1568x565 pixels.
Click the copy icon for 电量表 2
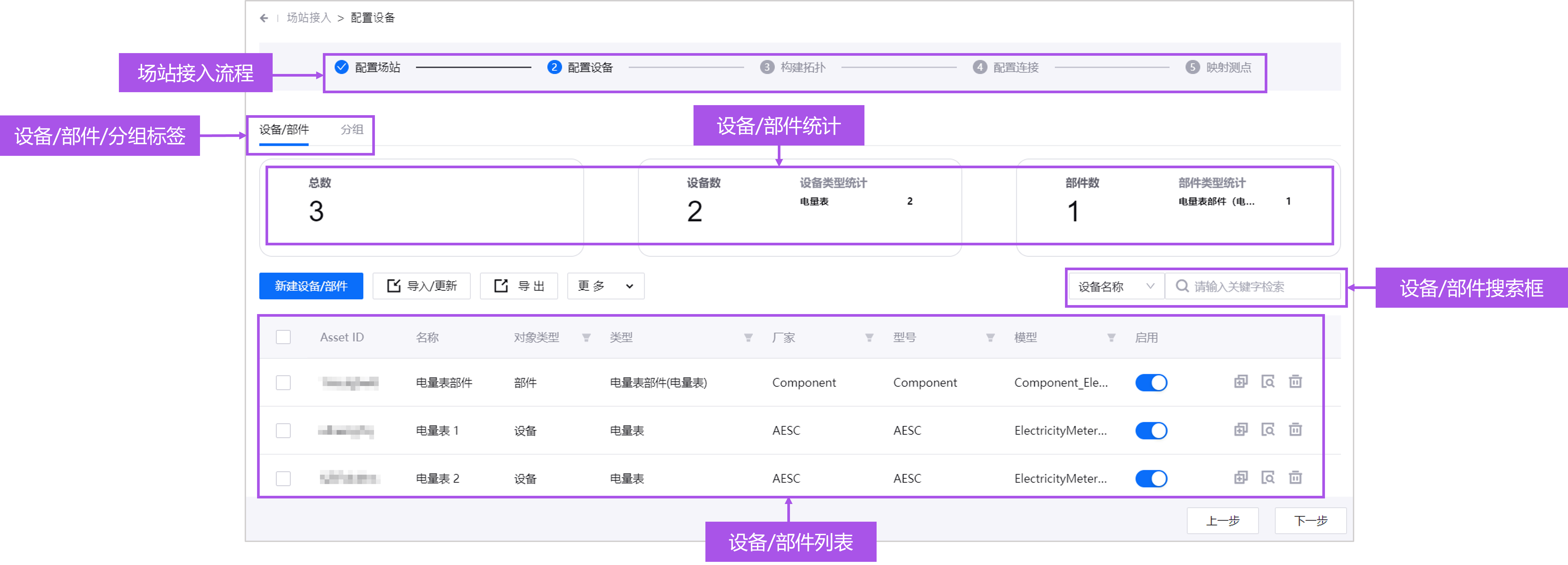point(1240,477)
